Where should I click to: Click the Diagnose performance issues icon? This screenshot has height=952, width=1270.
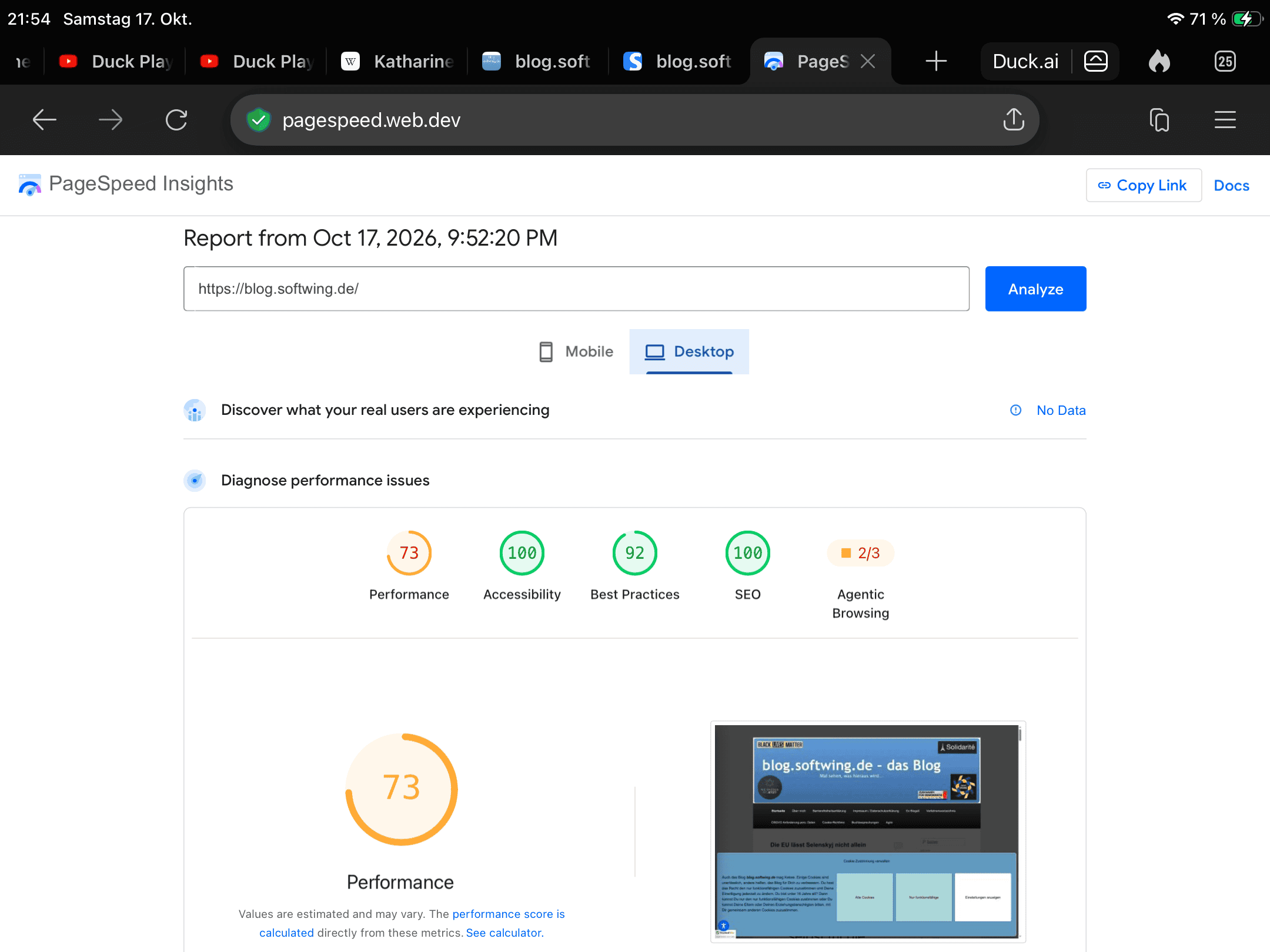[195, 481]
